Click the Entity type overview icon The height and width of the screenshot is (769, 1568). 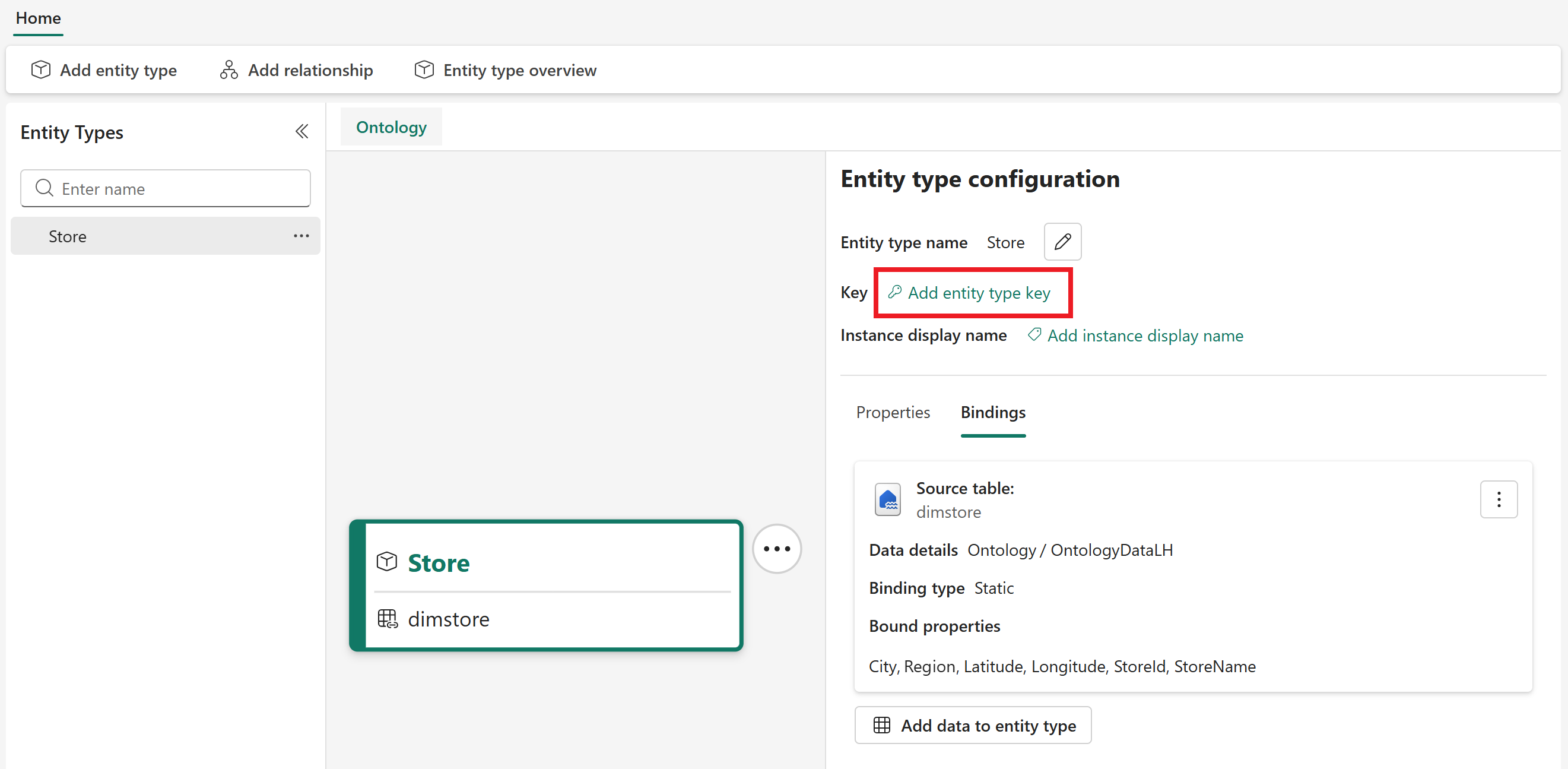coord(424,69)
